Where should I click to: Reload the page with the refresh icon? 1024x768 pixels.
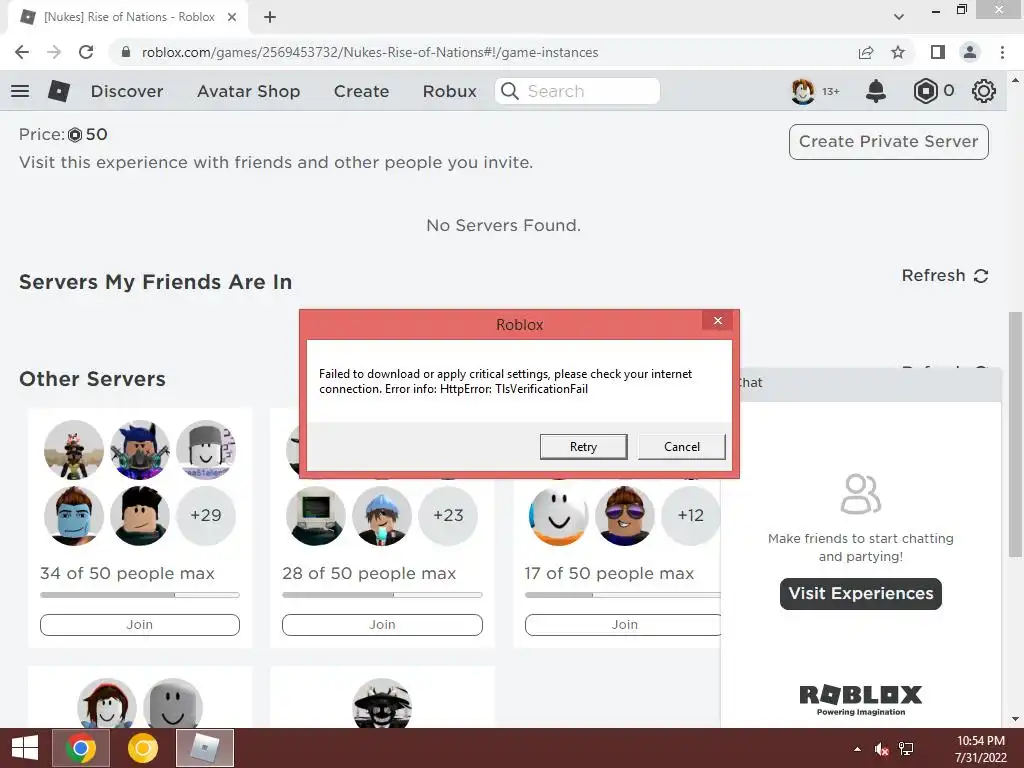click(x=86, y=52)
